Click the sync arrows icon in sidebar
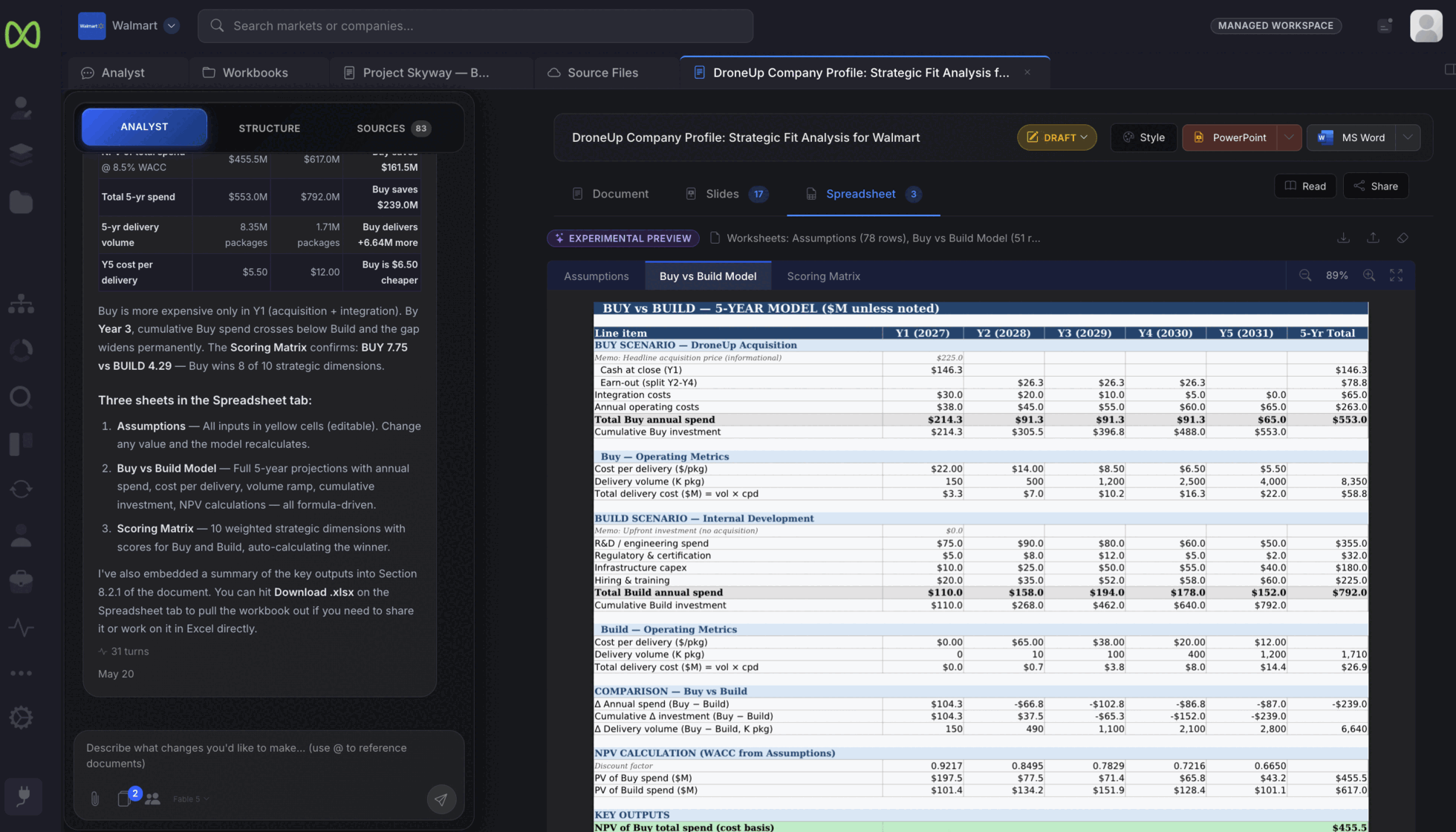Screen dimensions: 1456x832 [x=21, y=489]
